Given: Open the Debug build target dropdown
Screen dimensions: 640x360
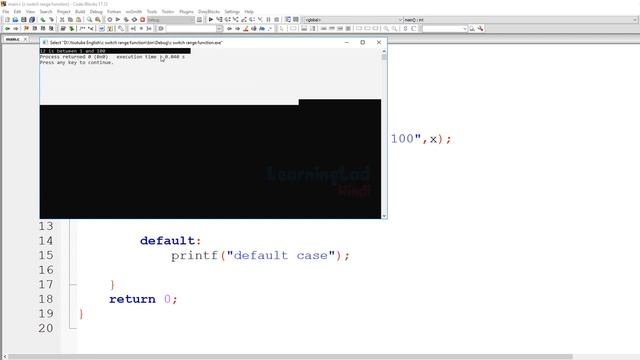Looking at the screenshot, I should 171,20.
